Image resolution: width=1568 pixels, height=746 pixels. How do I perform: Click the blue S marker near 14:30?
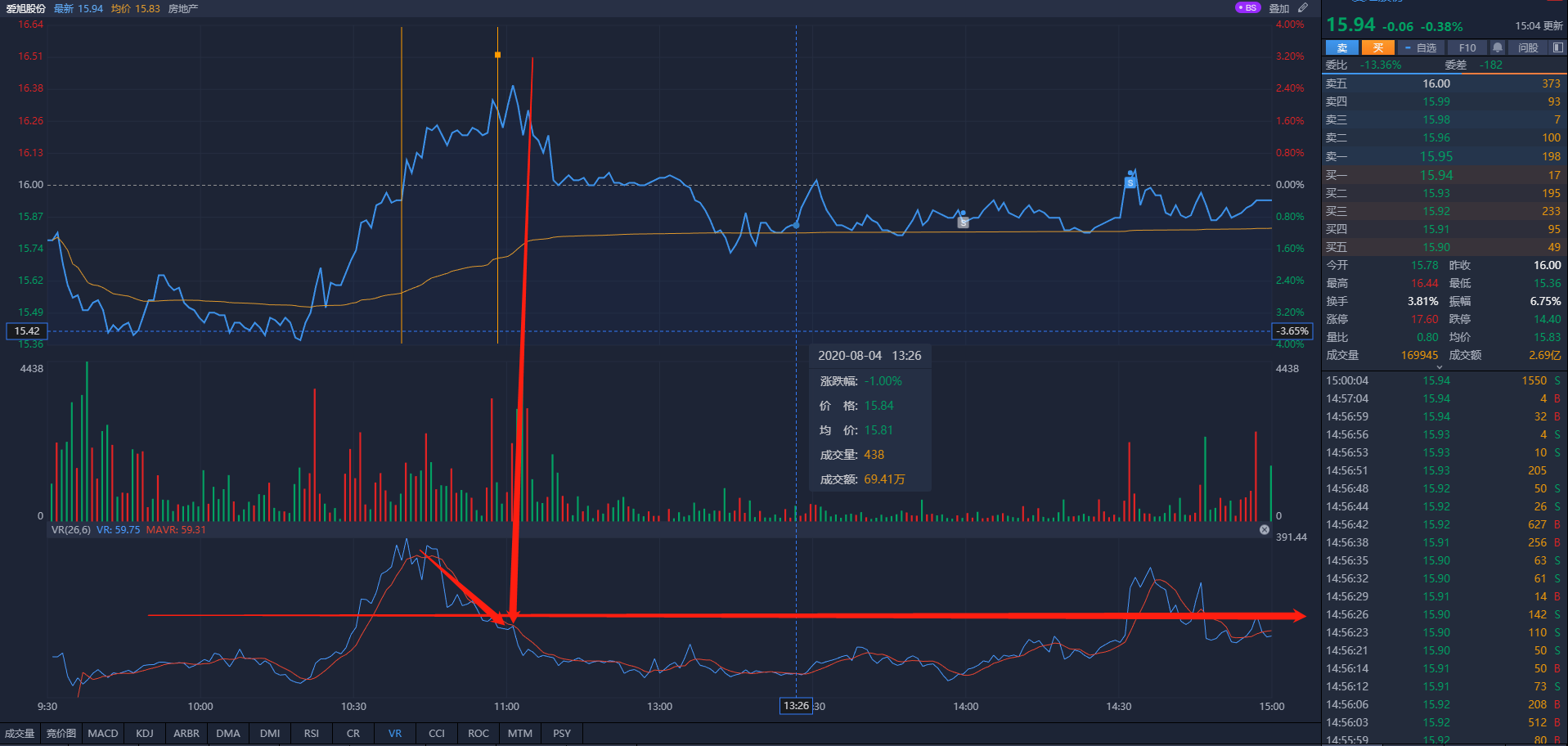1130,182
